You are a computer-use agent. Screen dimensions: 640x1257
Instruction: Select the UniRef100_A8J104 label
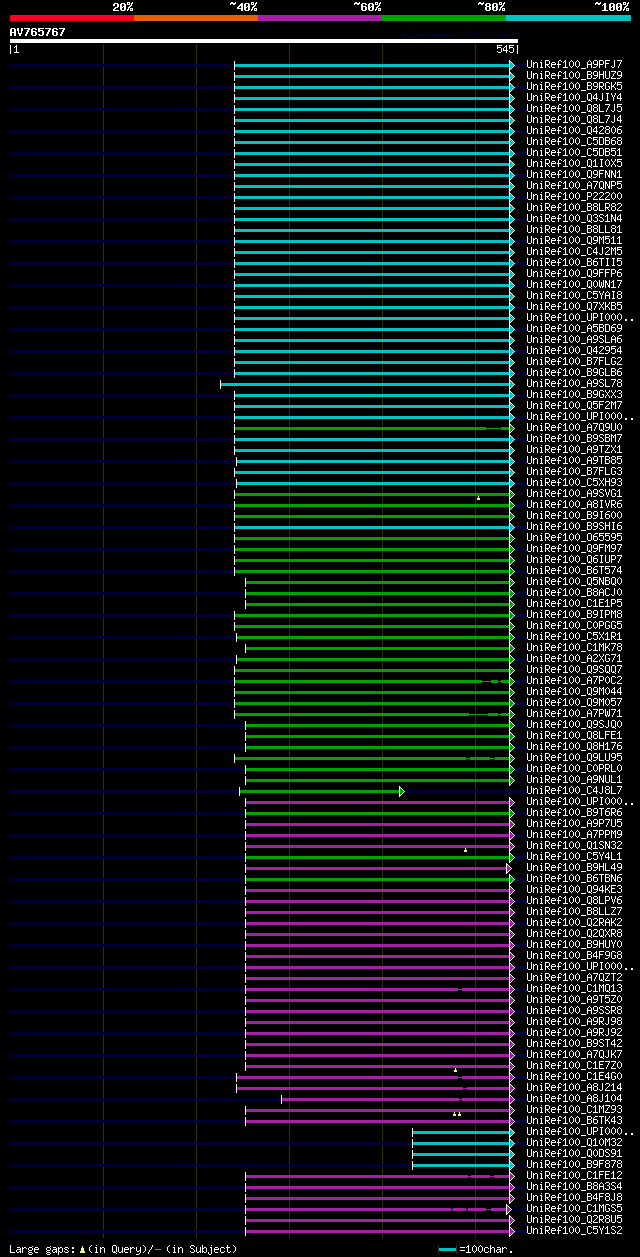574,1098
